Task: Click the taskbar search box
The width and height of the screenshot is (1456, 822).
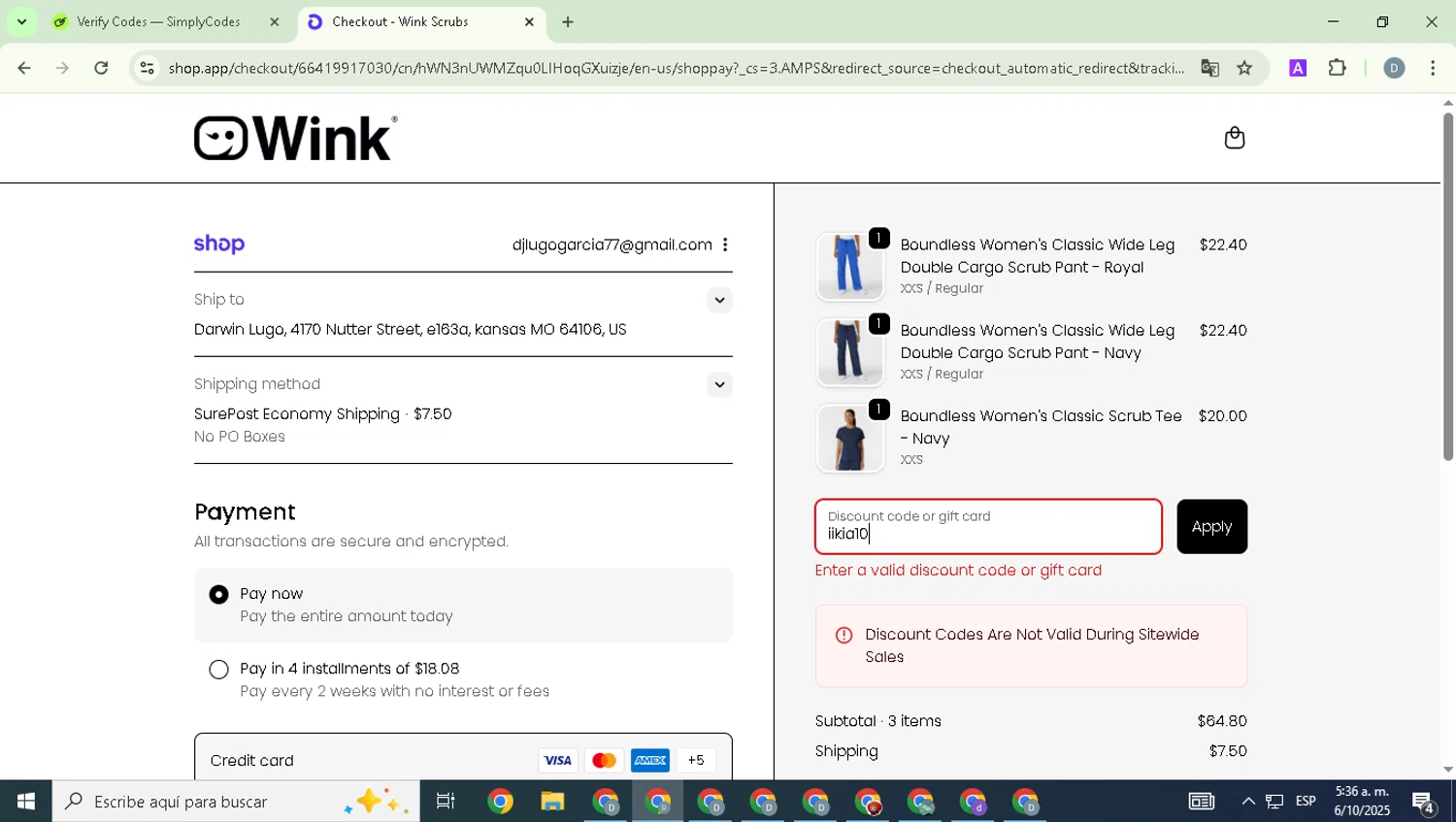Action: 236,802
